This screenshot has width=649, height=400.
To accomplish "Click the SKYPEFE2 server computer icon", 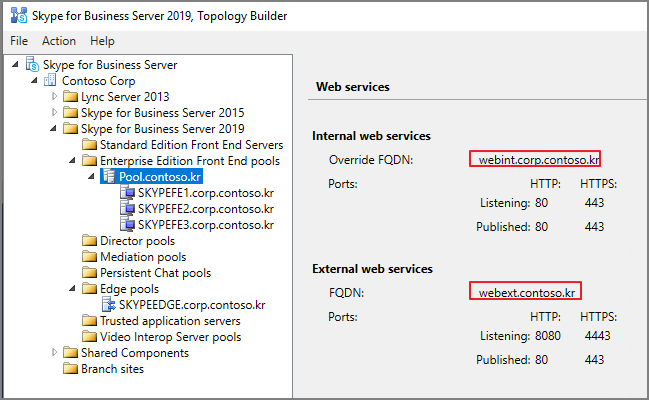I will [127, 209].
